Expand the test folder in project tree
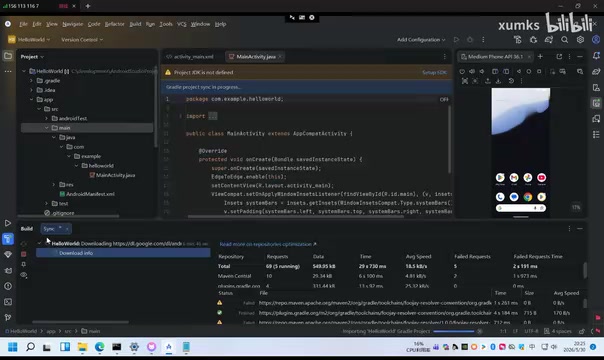Image resolution: width=604 pixels, height=360 pixels. tap(46, 203)
